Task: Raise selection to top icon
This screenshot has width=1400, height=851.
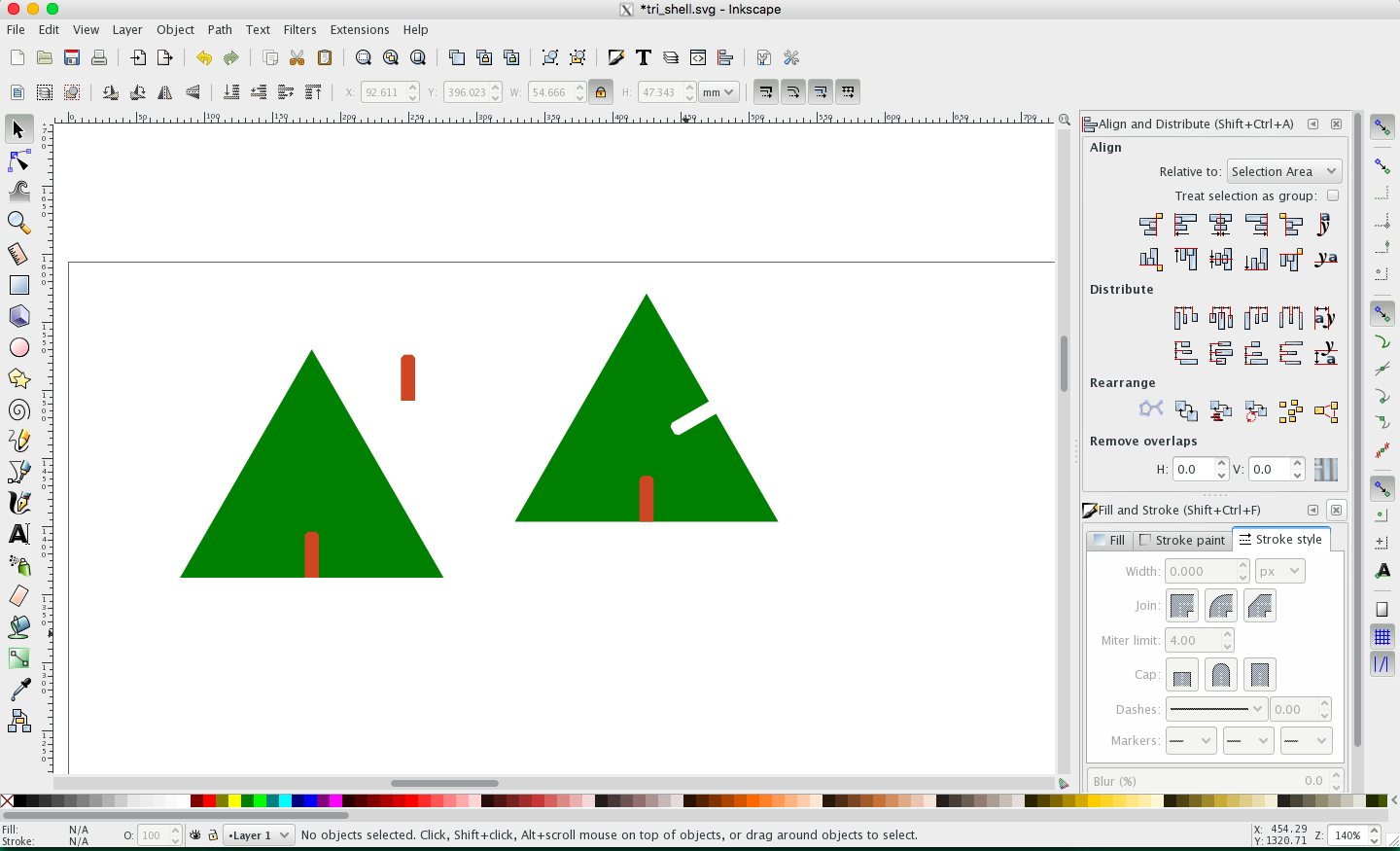Action: point(313,92)
